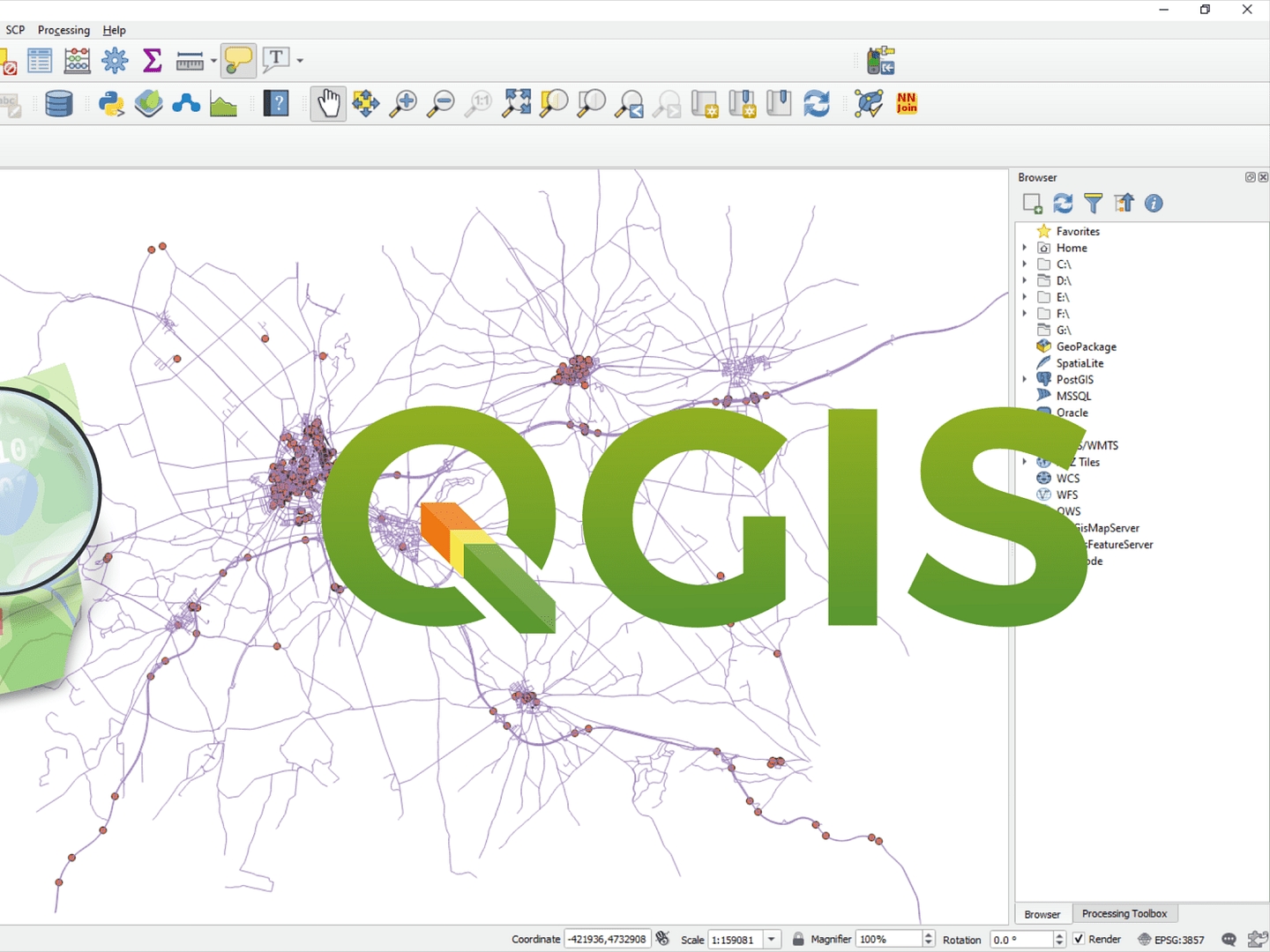1270x952 pixels.
Task: Expand the F:\ drive node
Action: pos(1025,313)
